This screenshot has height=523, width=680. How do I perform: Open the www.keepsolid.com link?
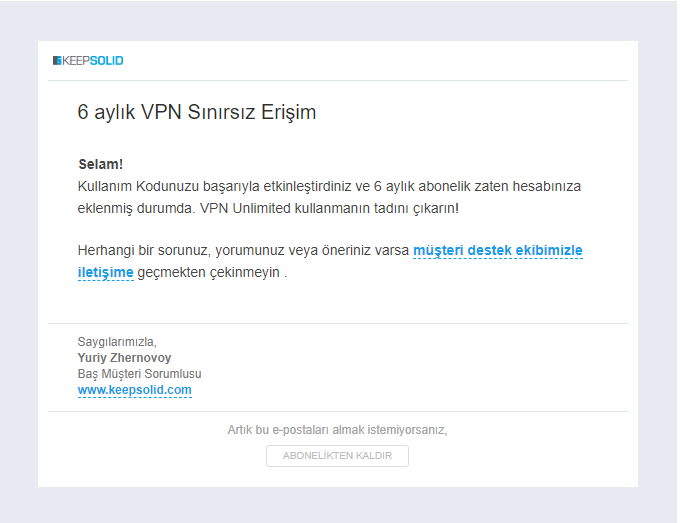[134, 390]
